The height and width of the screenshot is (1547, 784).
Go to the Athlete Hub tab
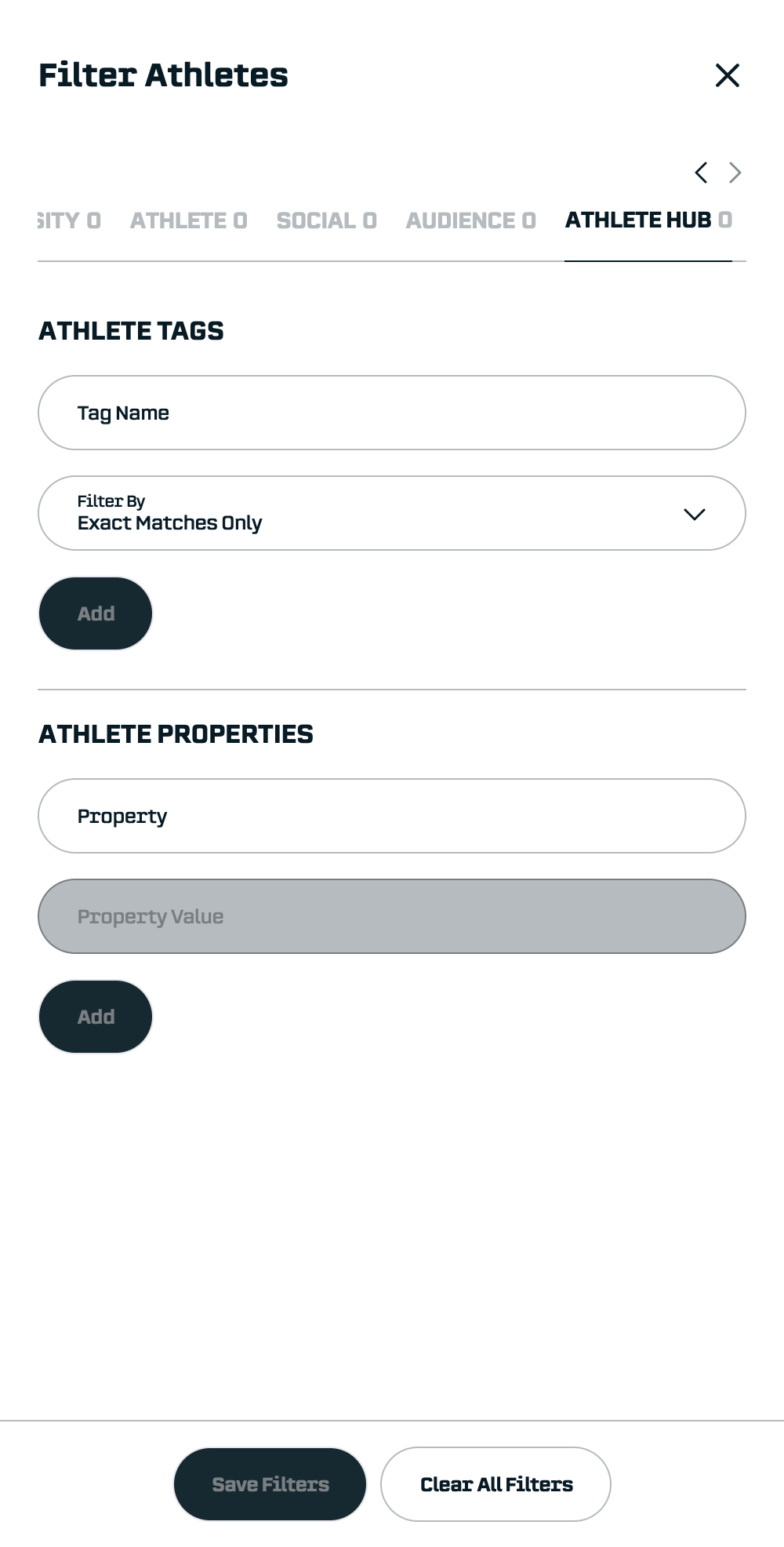(x=648, y=220)
